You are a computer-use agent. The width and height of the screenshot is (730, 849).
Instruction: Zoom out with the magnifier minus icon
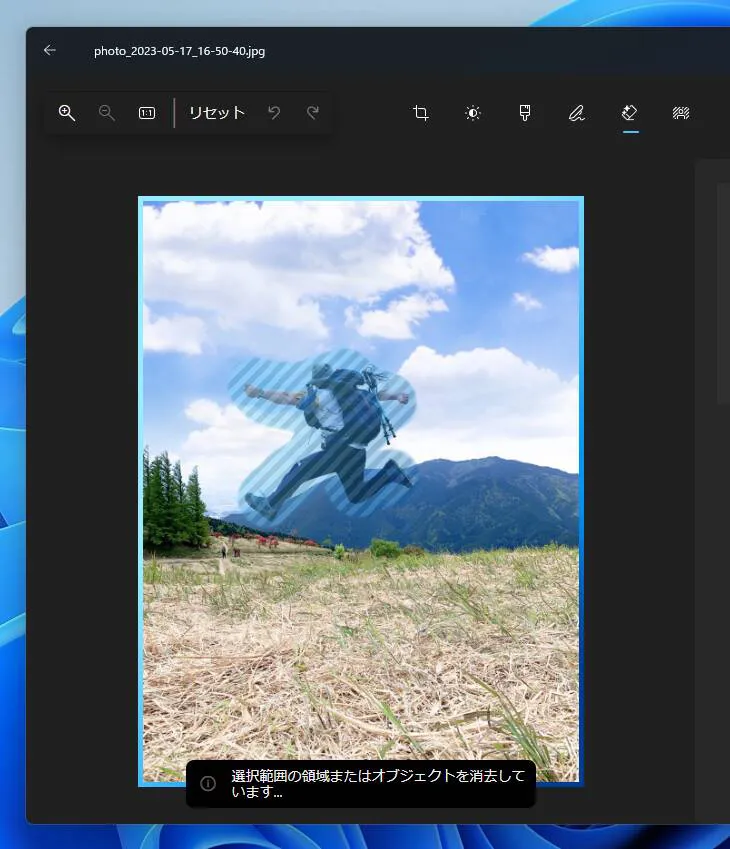point(107,113)
